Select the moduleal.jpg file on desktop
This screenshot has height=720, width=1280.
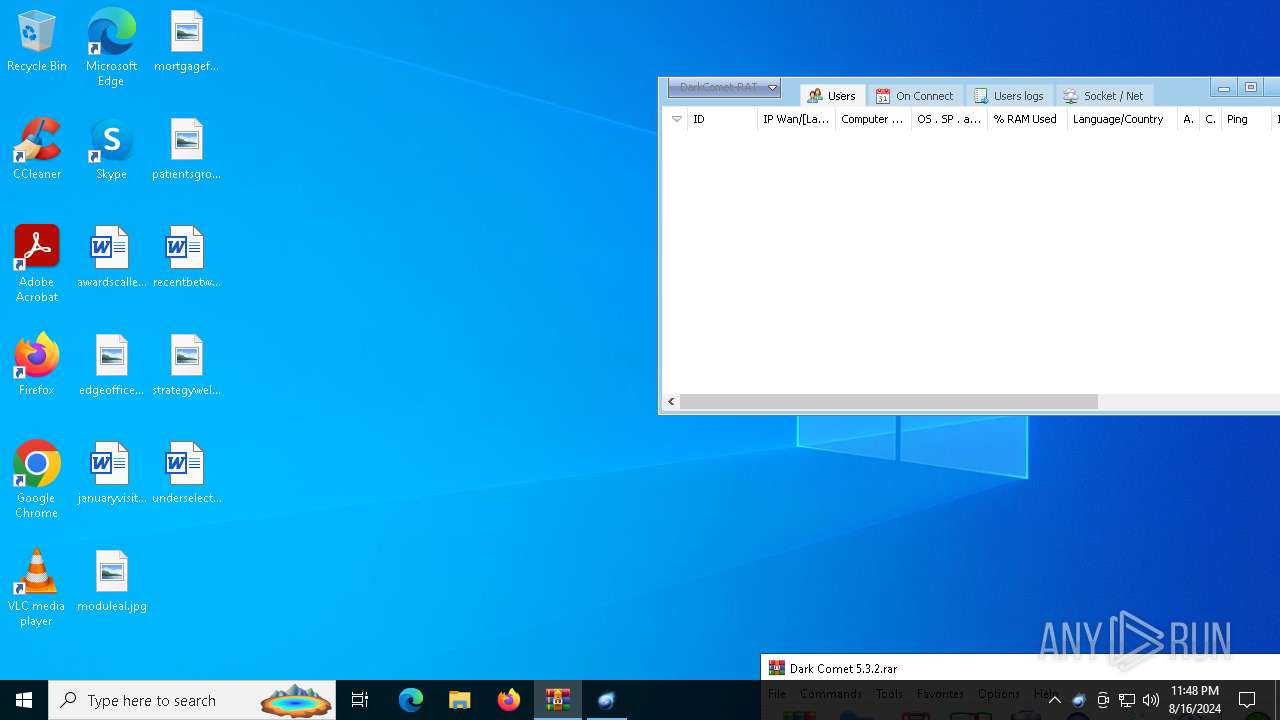[x=111, y=582]
